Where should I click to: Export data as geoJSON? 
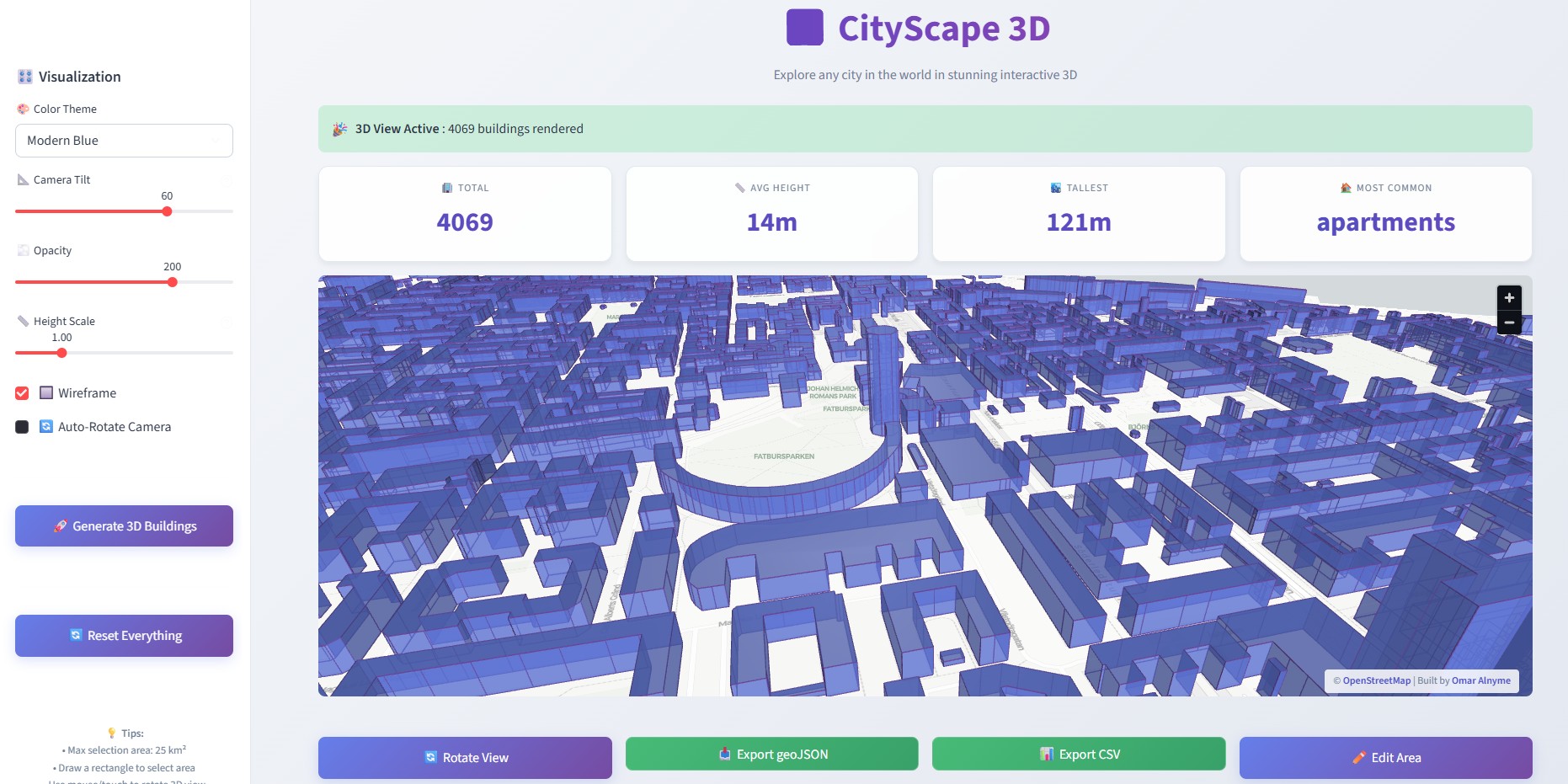(771, 754)
